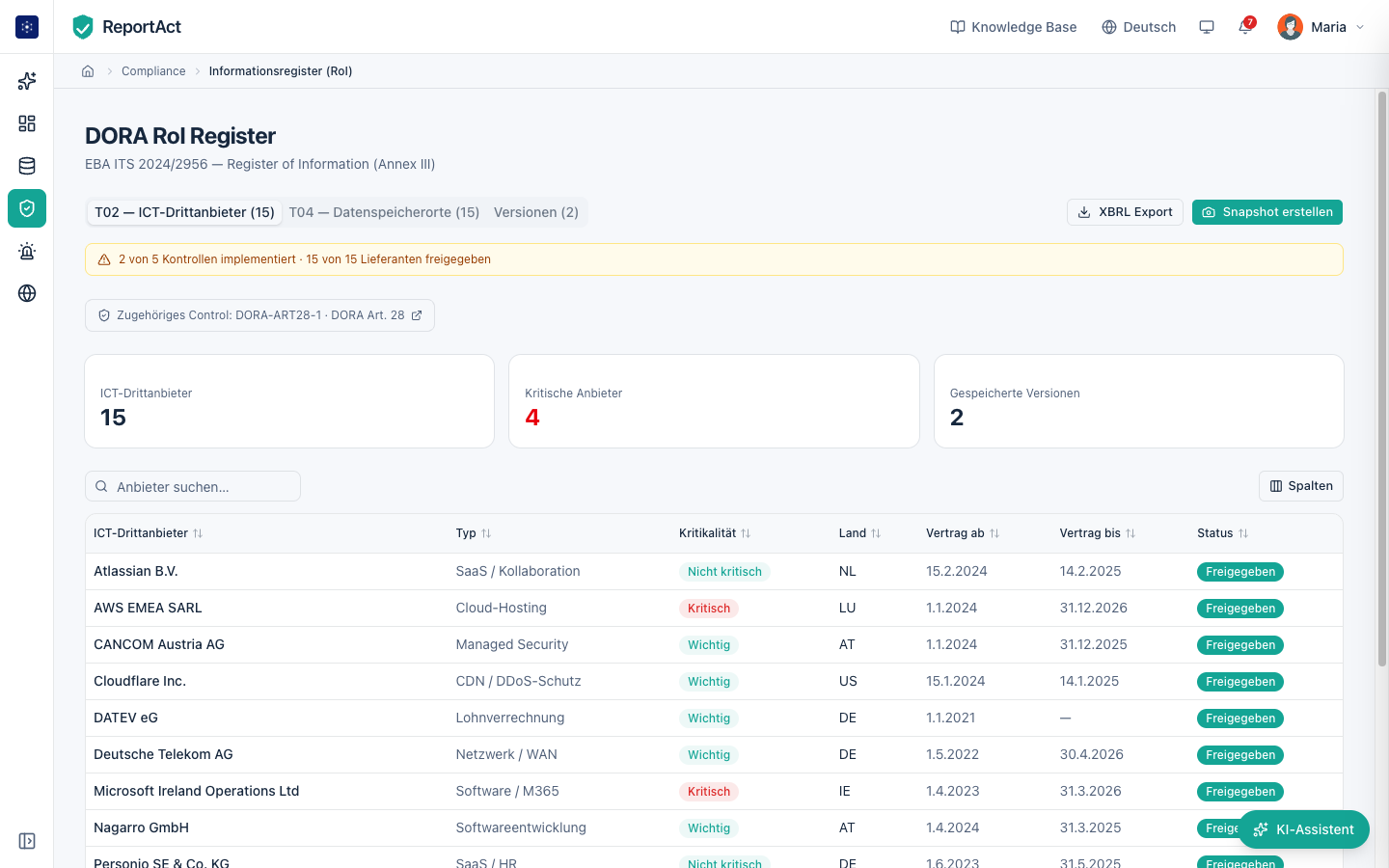
Task: Sort by the Vertrag bis column arrows
Action: 1130,533
